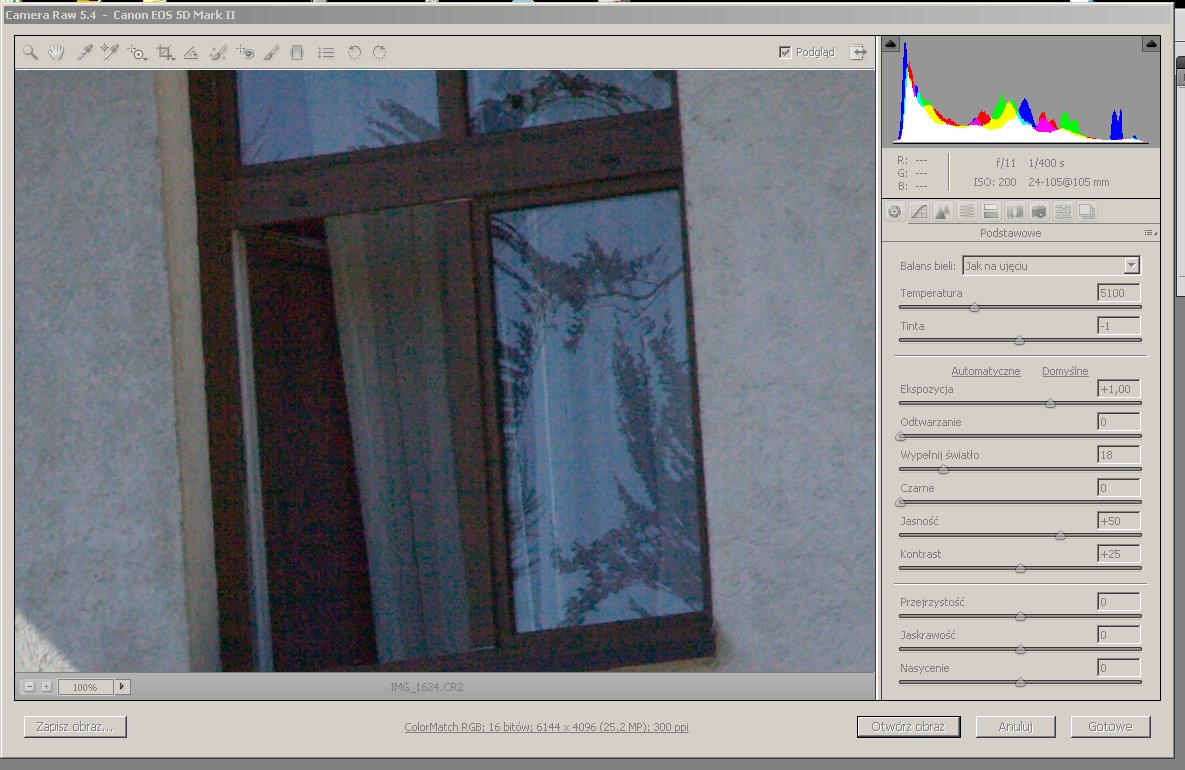Click the Ekspozycja slider handle

point(1050,403)
